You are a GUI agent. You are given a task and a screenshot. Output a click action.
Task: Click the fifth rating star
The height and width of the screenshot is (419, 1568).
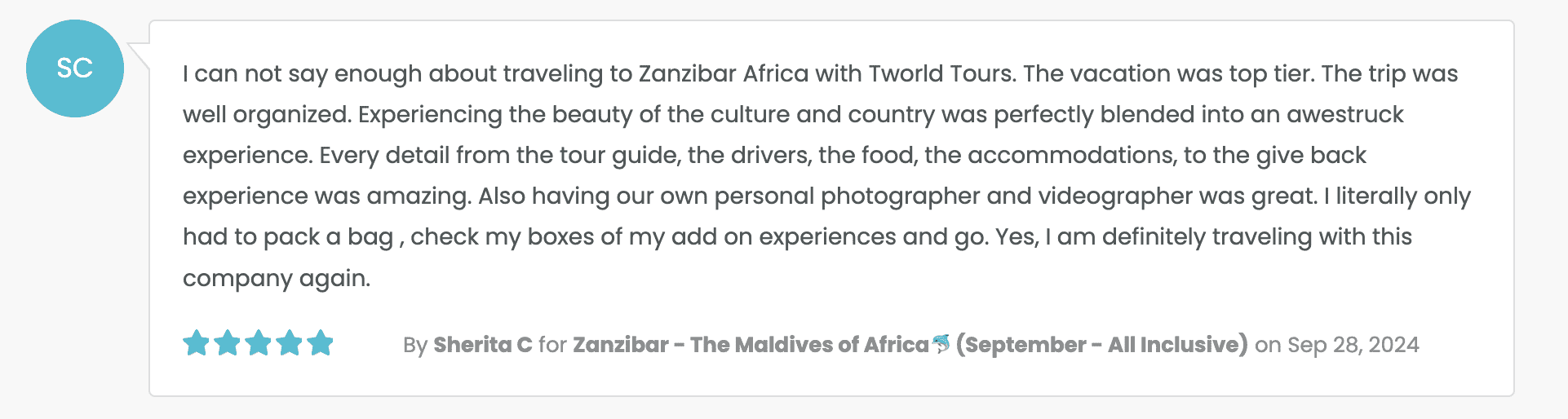(x=320, y=343)
